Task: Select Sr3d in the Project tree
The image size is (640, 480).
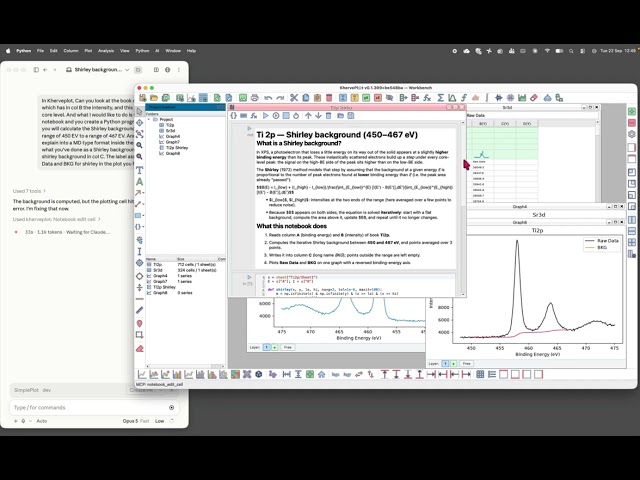Action: pyautogui.click(x=171, y=131)
